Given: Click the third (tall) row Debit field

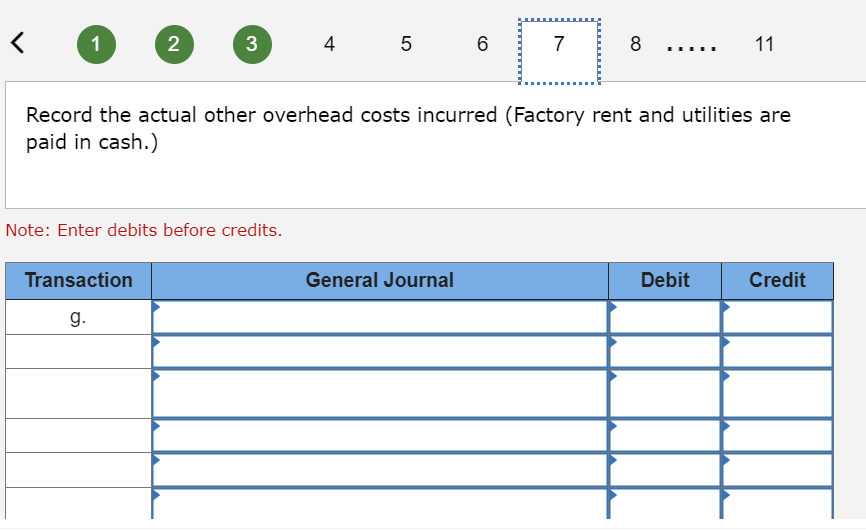Looking at the screenshot, I should click(x=665, y=393).
